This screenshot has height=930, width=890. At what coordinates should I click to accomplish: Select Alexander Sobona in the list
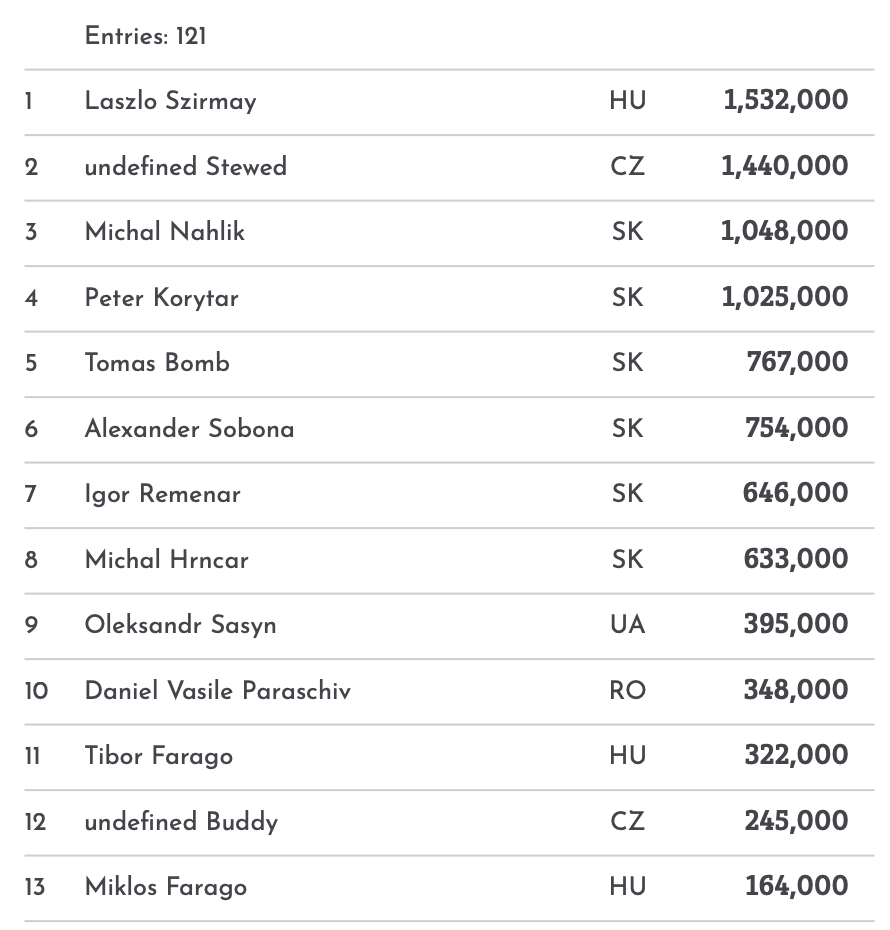point(189,429)
